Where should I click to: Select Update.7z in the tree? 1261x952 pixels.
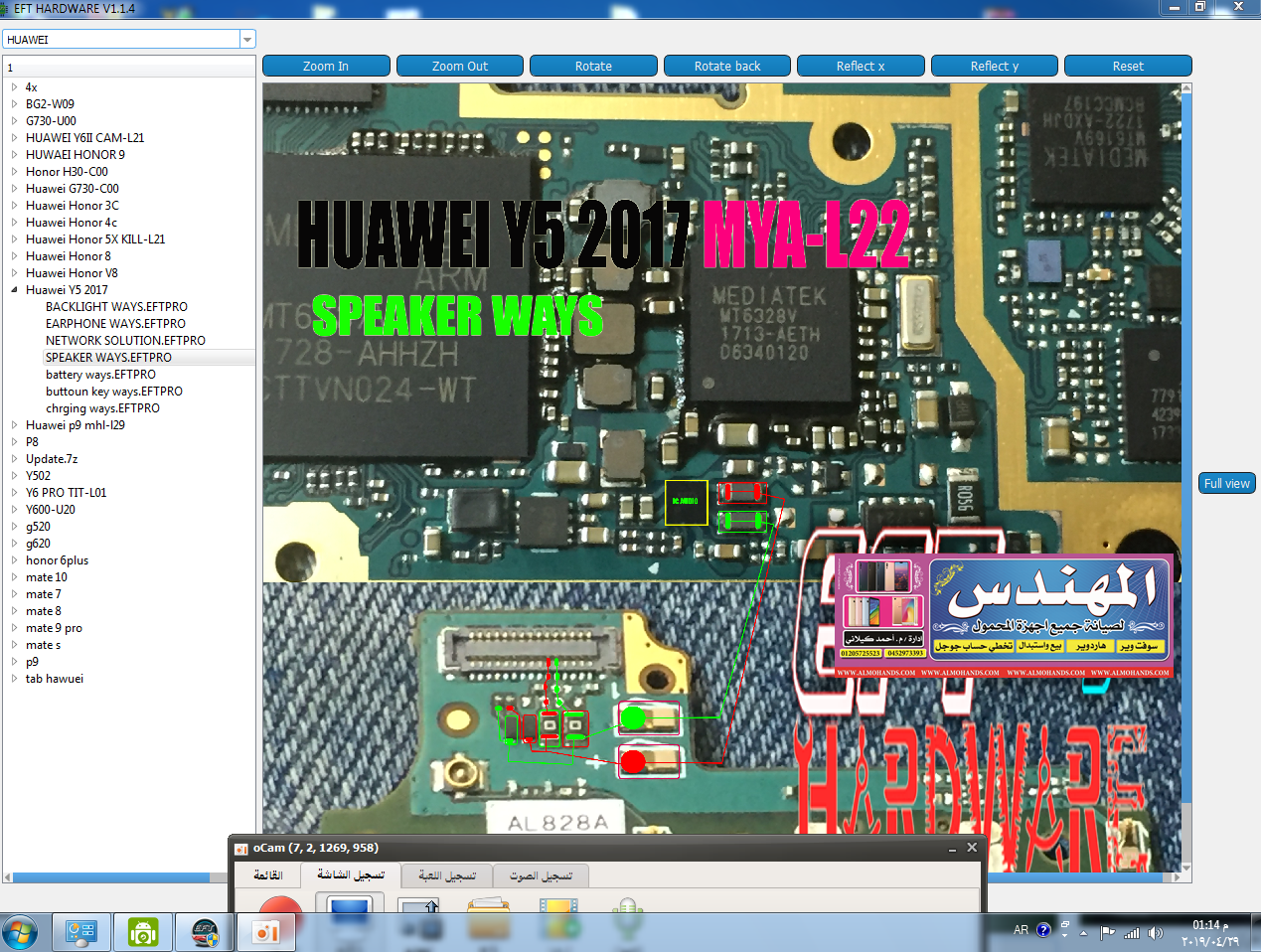tap(52, 459)
